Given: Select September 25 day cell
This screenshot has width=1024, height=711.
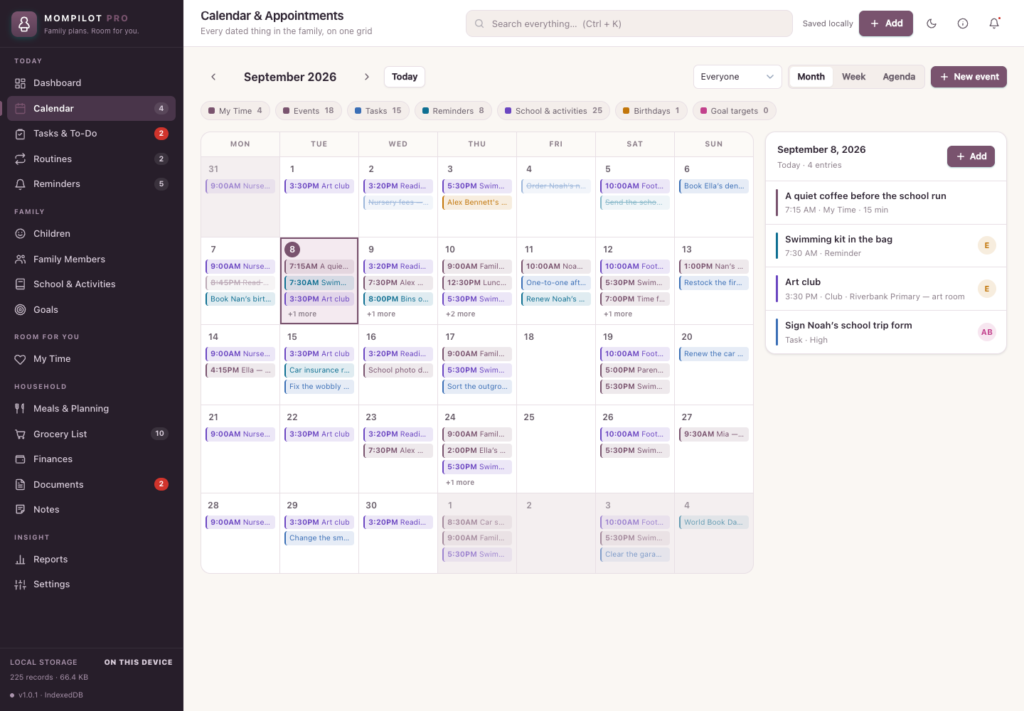Looking at the screenshot, I should click(556, 449).
